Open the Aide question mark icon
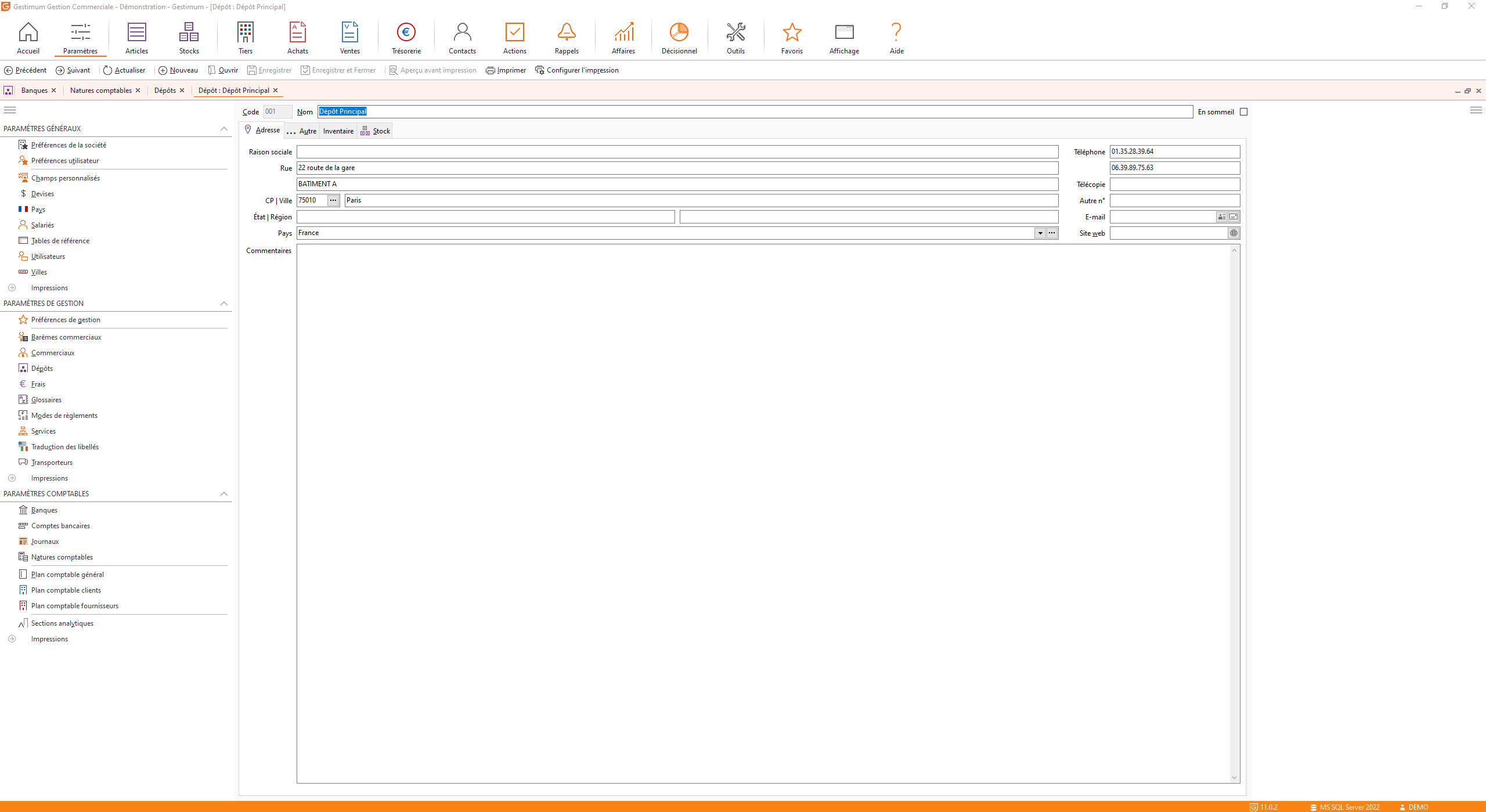Viewport: 1486px width, 812px height. 897,38
